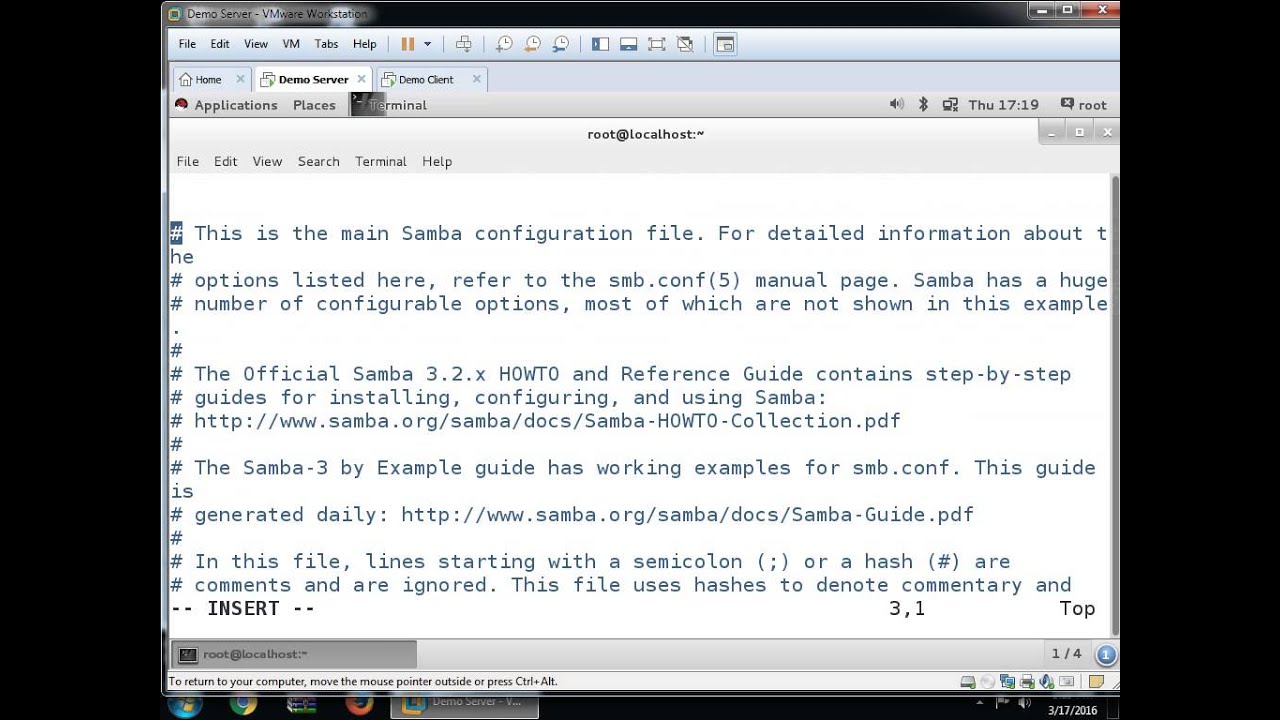The height and width of the screenshot is (720, 1280).
Task: Click the printer device icon in VMware status bar
Action: tap(1027, 682)
